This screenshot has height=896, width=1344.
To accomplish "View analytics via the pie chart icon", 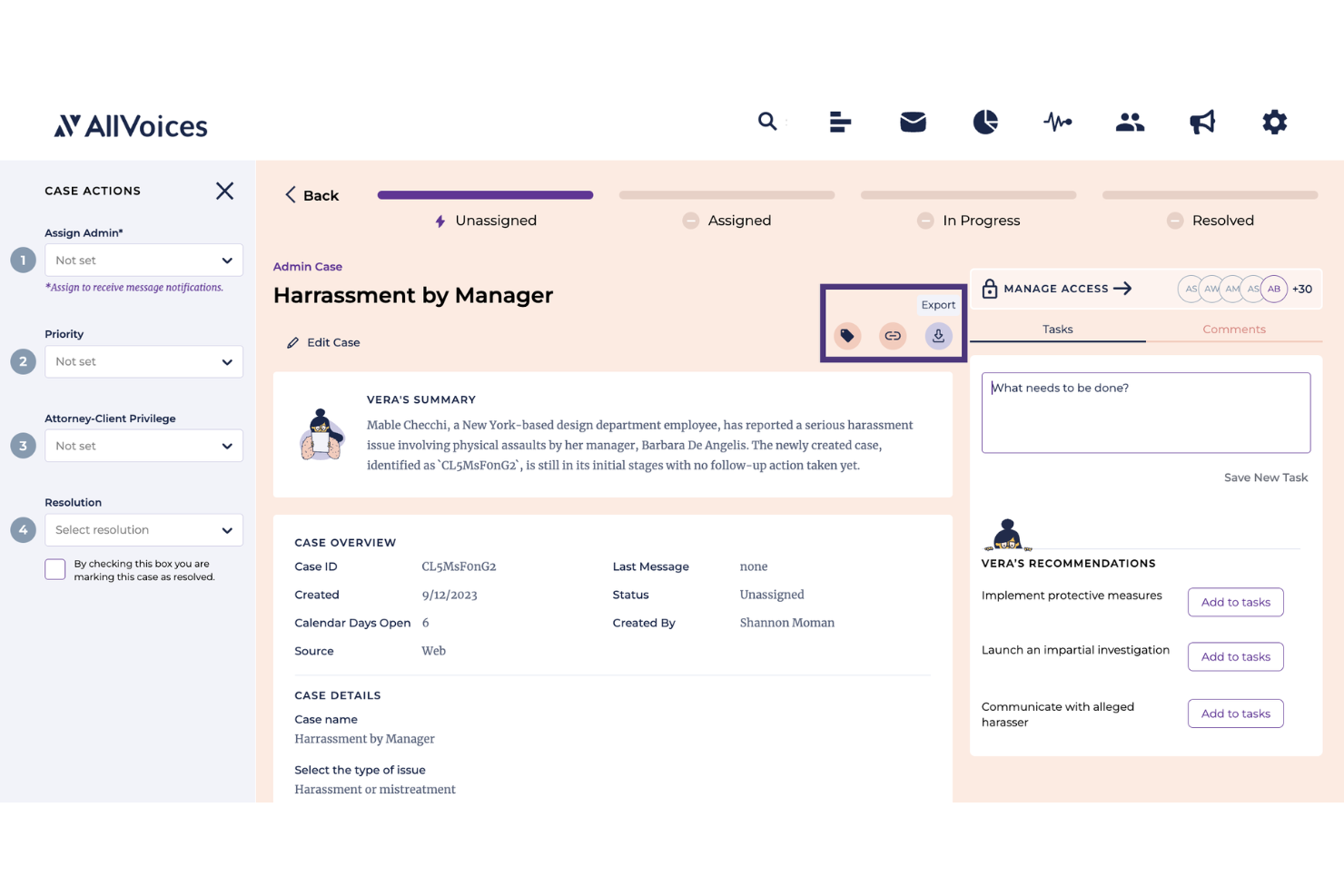I will (x=985, y=121).
